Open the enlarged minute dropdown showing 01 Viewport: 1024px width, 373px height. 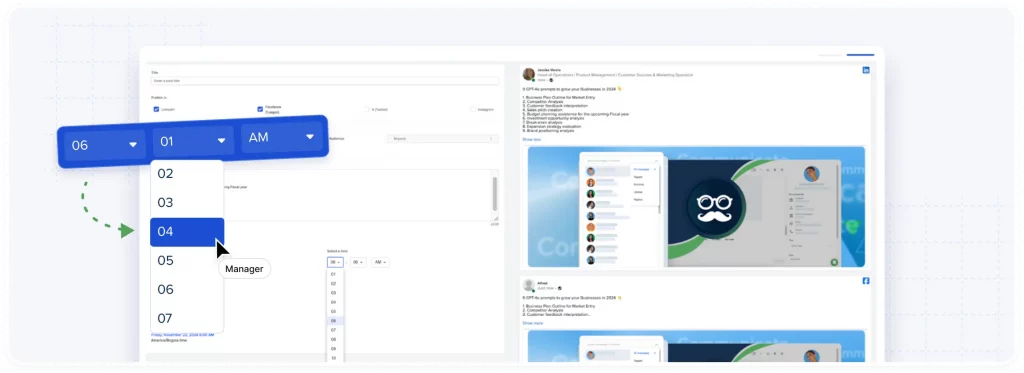[193, 140]
